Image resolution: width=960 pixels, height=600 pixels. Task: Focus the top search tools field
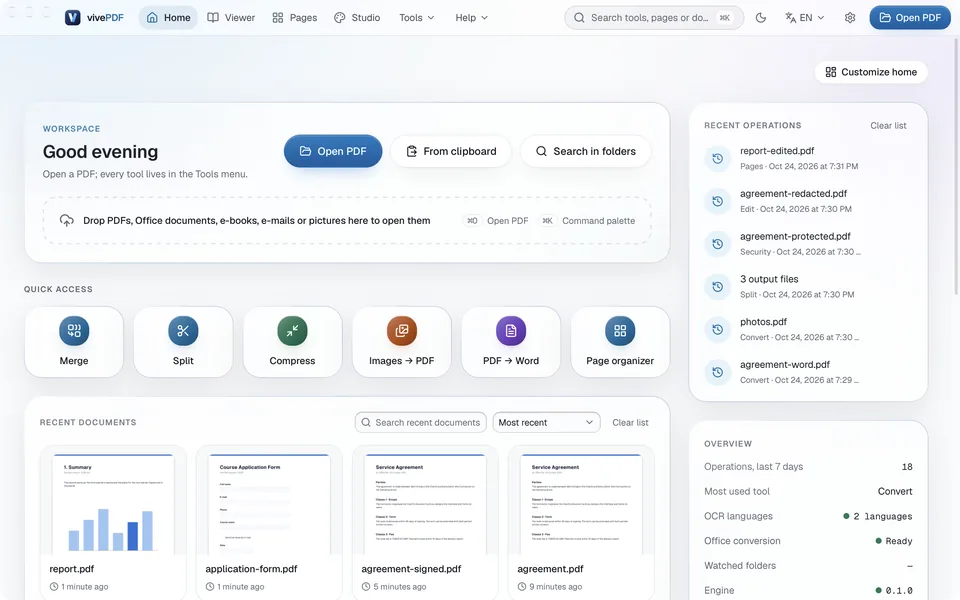click(654, 18)
